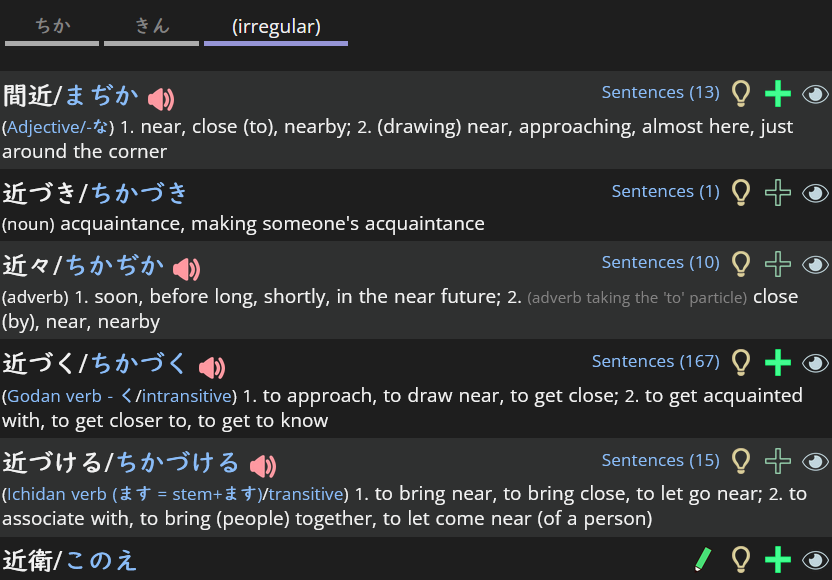Click the green pencil icon for 近衛
Viewport: 832px width, 580px height.
click(703, 559)
